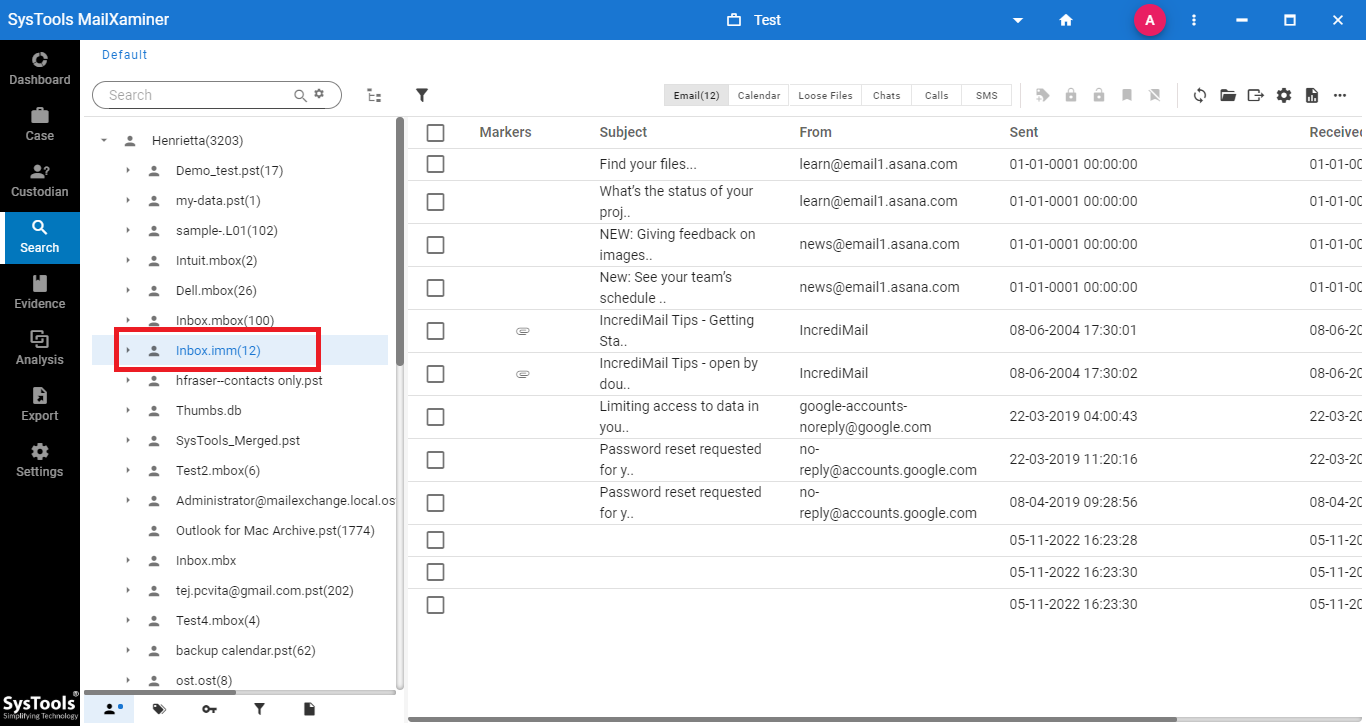Sort by the From column header
Screen dimensions: 1366x726
(815, 132)
